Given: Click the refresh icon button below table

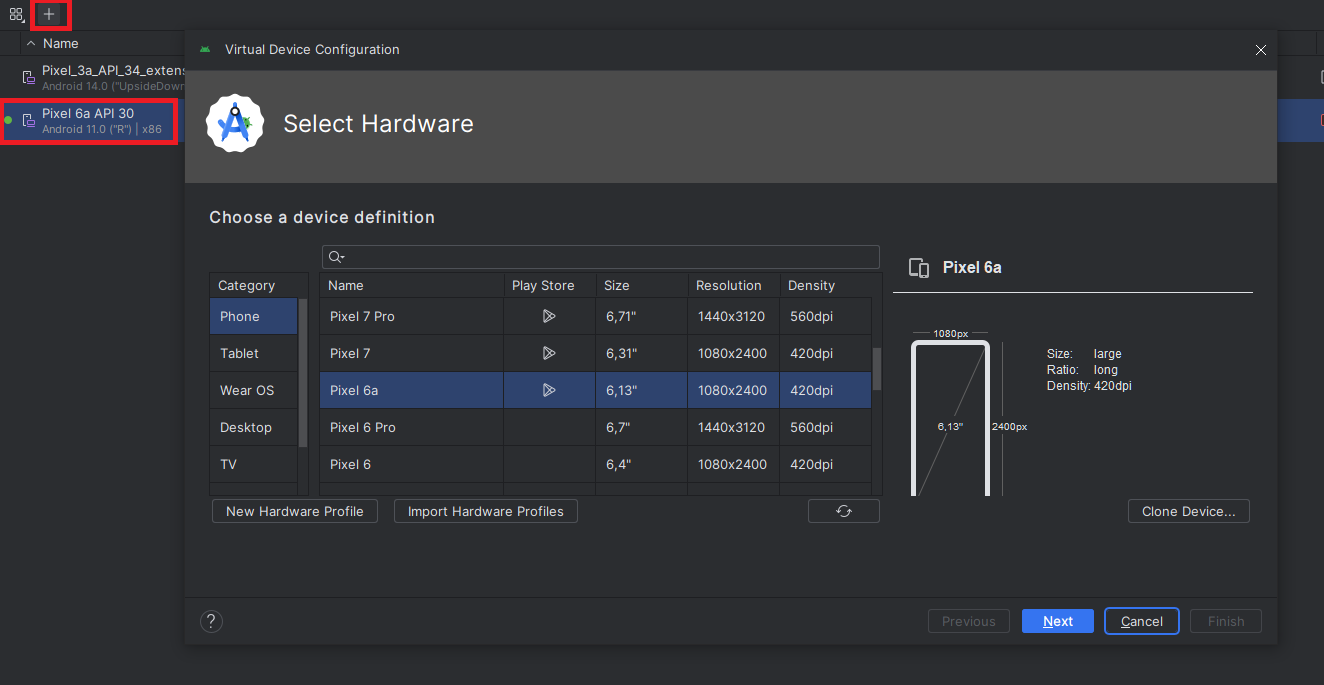Looking at the screenshot, I should point(843,511).
